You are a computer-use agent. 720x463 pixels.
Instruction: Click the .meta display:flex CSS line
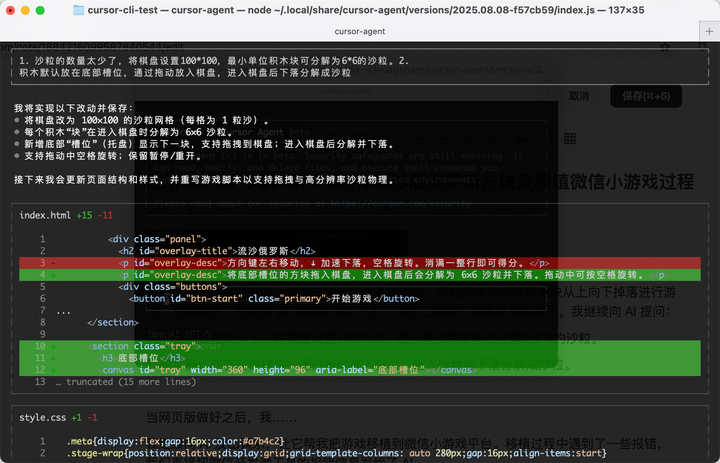click(175, 441)
